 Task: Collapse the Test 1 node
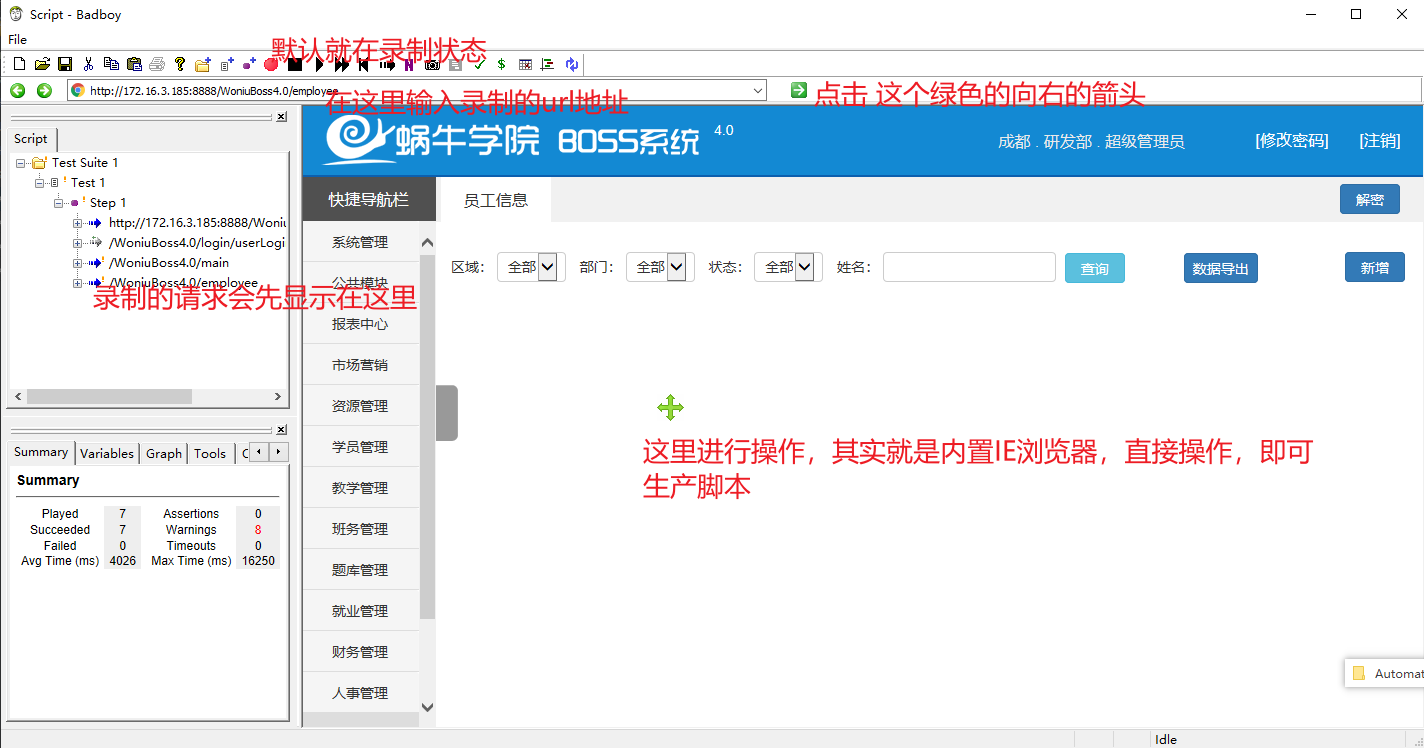click(40, 183)
